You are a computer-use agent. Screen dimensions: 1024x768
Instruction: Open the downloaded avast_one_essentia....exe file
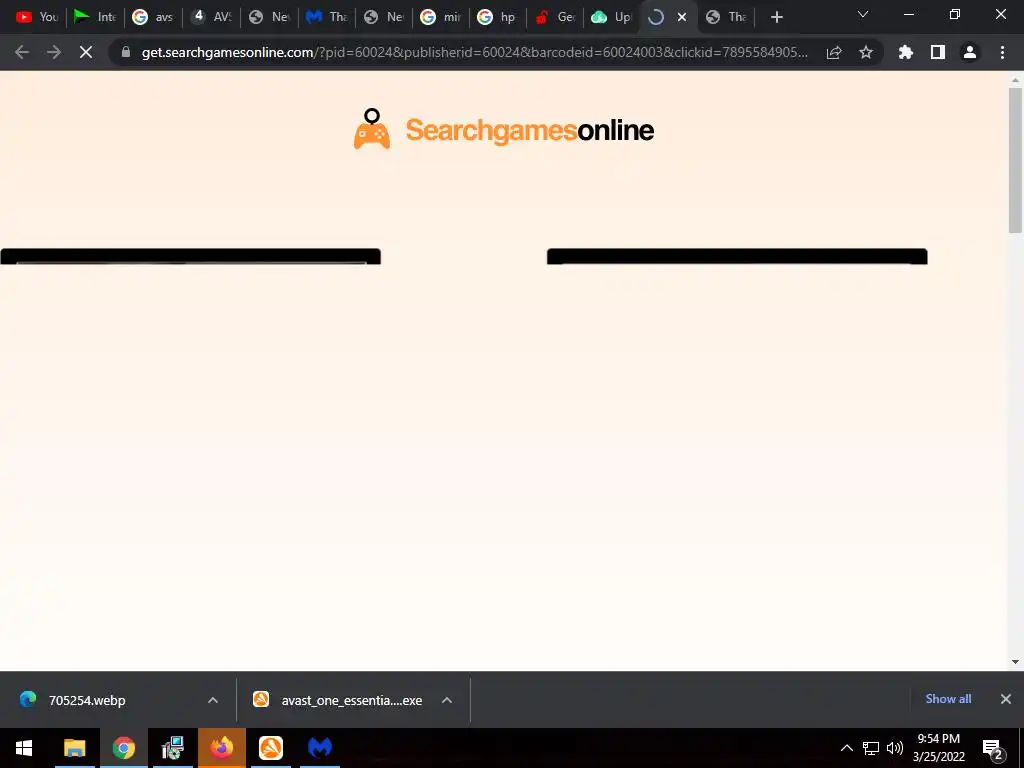338,700
